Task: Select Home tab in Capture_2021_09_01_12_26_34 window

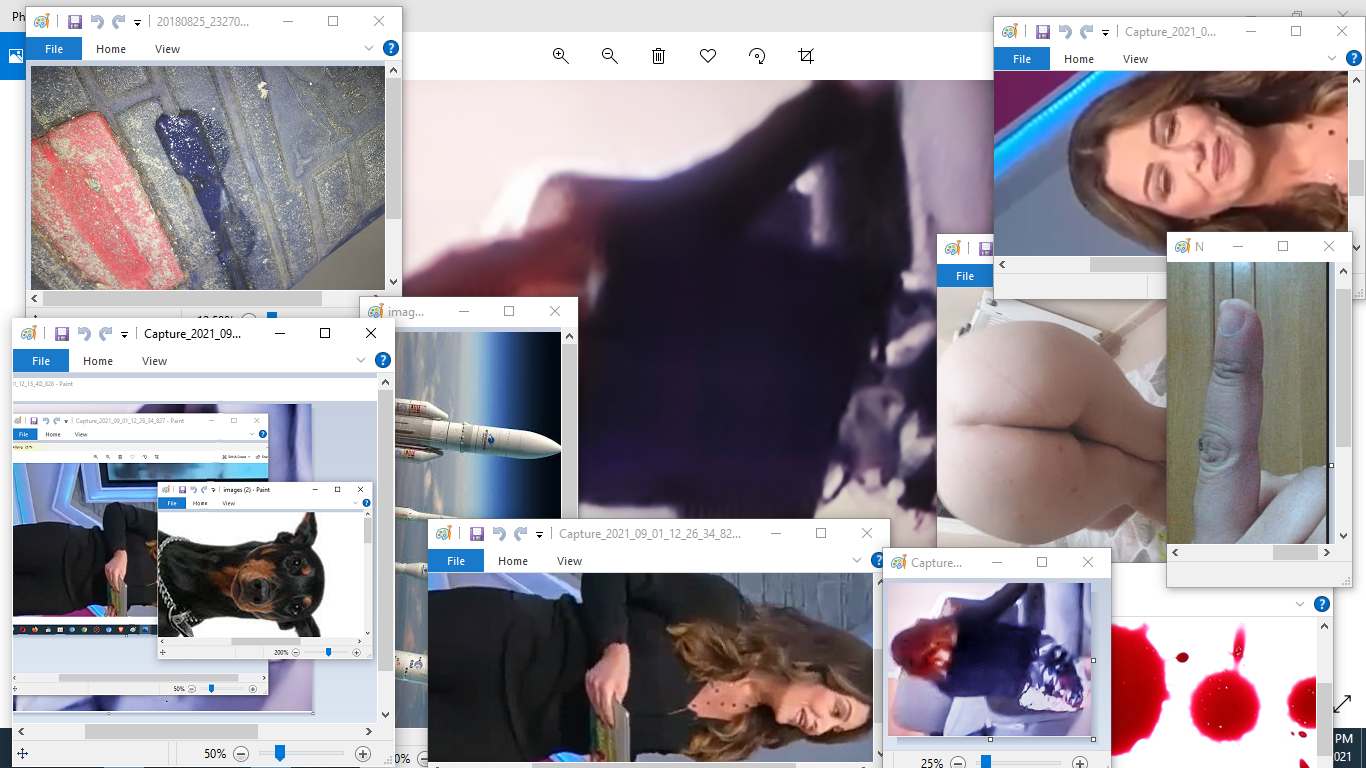Action: click(x=513, y=561)
